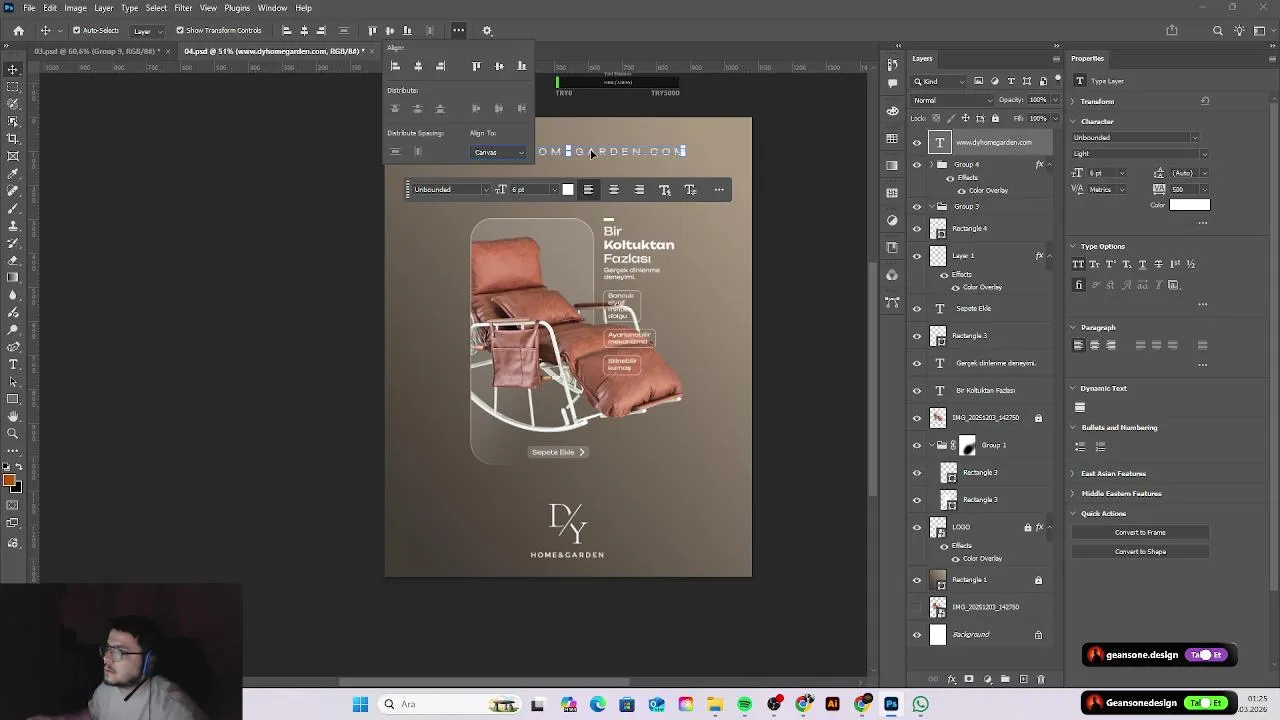Viewport: 1280px width, 720px height.
Task: Center text in the floating text bar
Action: tap(614, 190)
